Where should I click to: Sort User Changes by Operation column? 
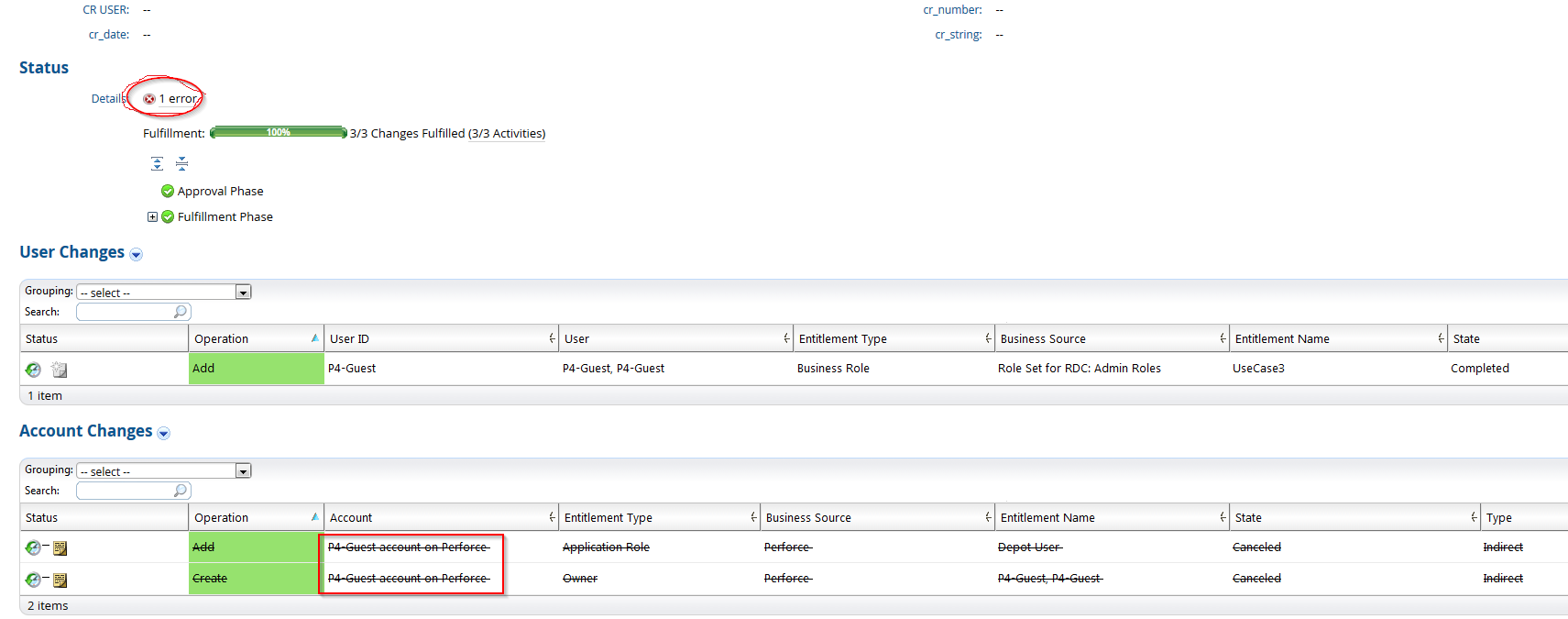click(256, 339)
